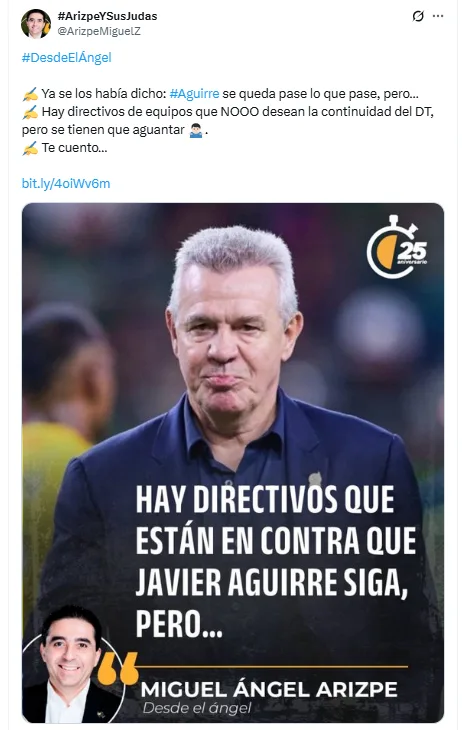Viewport: 462px width, 730px height.
Task: Click the Grok explain-post icon
Action: tap(418, 16)
